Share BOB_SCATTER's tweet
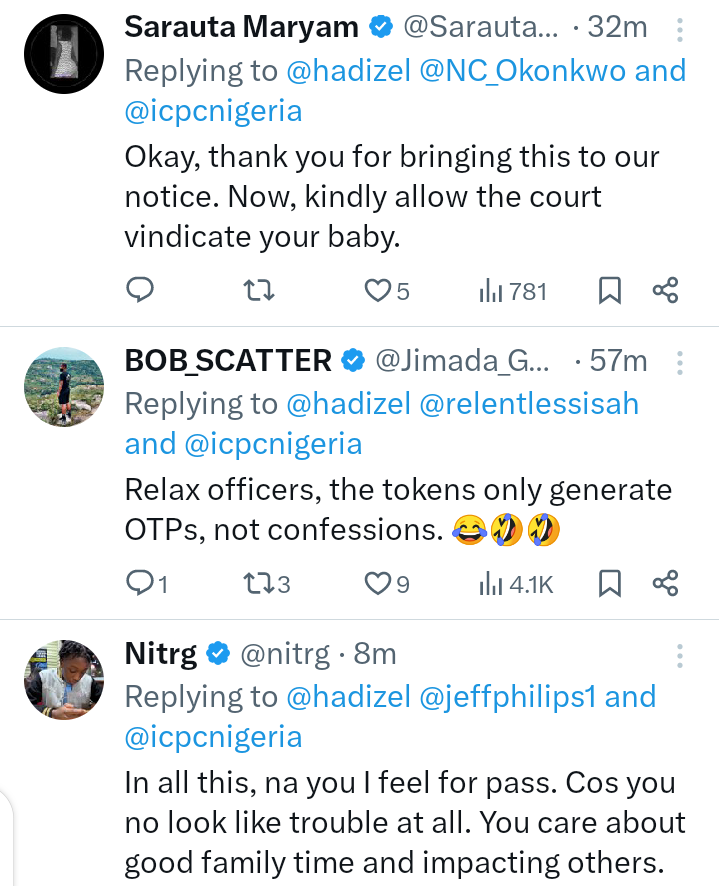The image size is (719, 886). [x=665, y=583]
